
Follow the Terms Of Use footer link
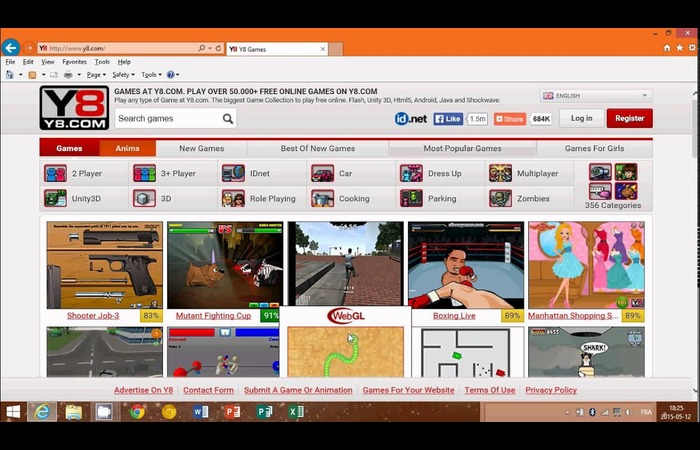pos(490,390)
